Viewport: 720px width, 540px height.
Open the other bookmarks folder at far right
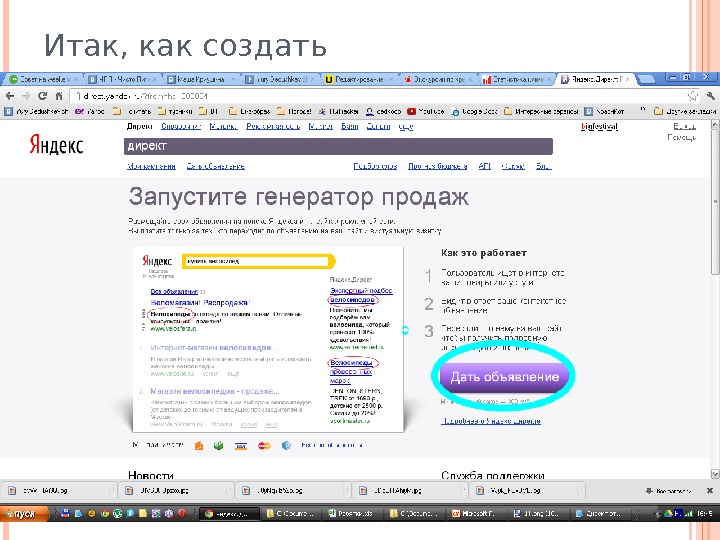coord(685,111)
